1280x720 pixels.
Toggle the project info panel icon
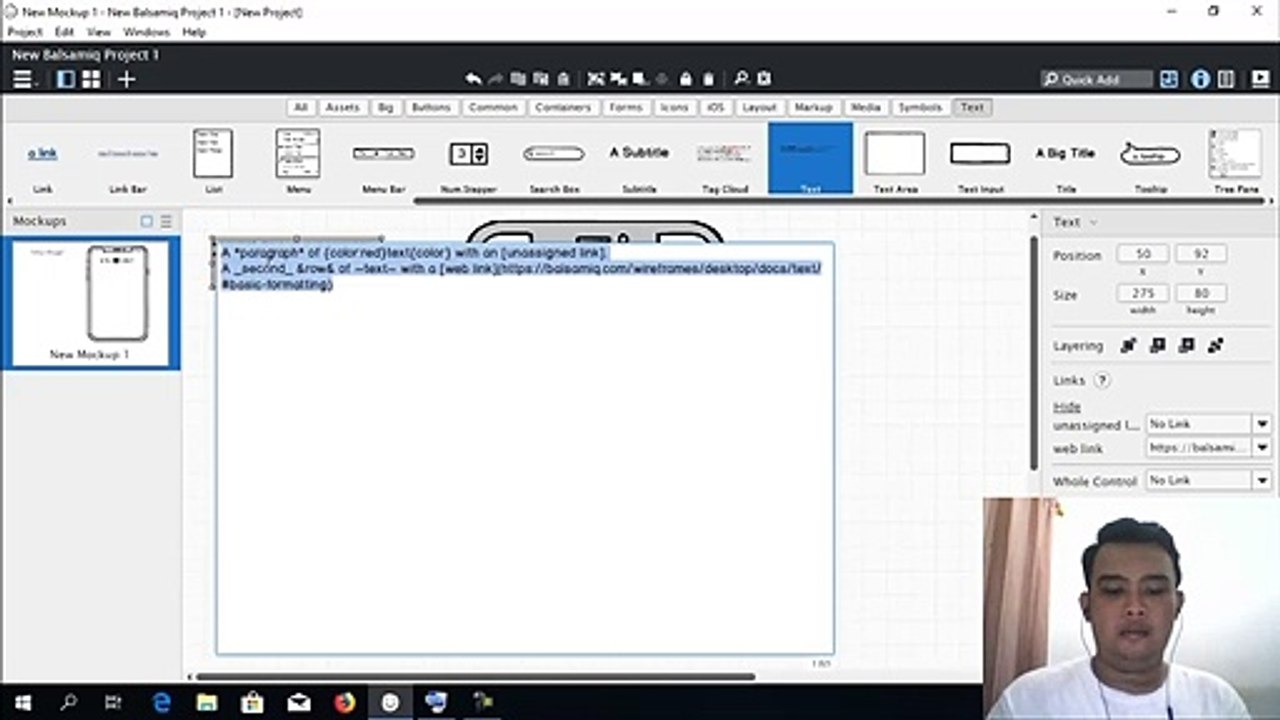pos(1226,80)
